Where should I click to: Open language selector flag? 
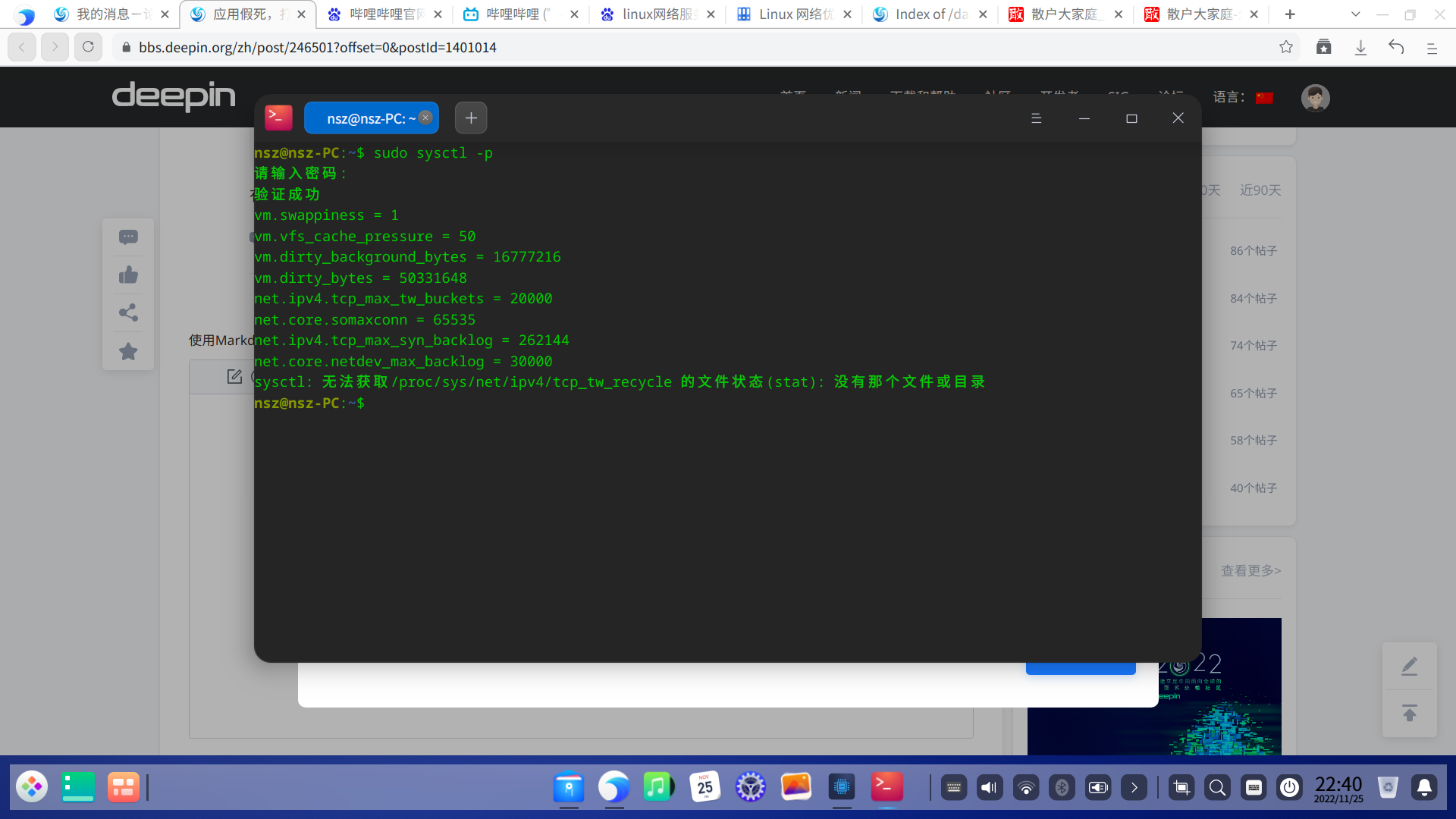[x=1264, y=98]
